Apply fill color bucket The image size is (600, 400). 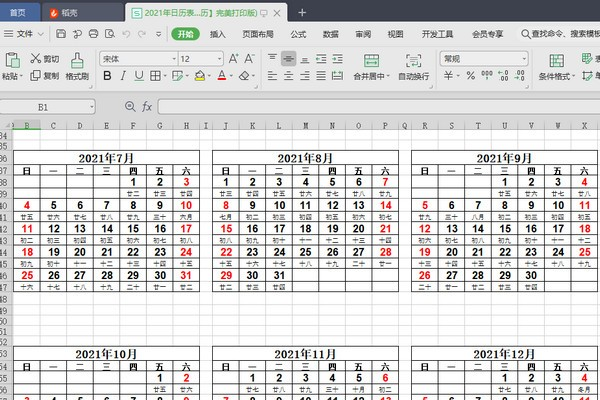coord(200,76)
